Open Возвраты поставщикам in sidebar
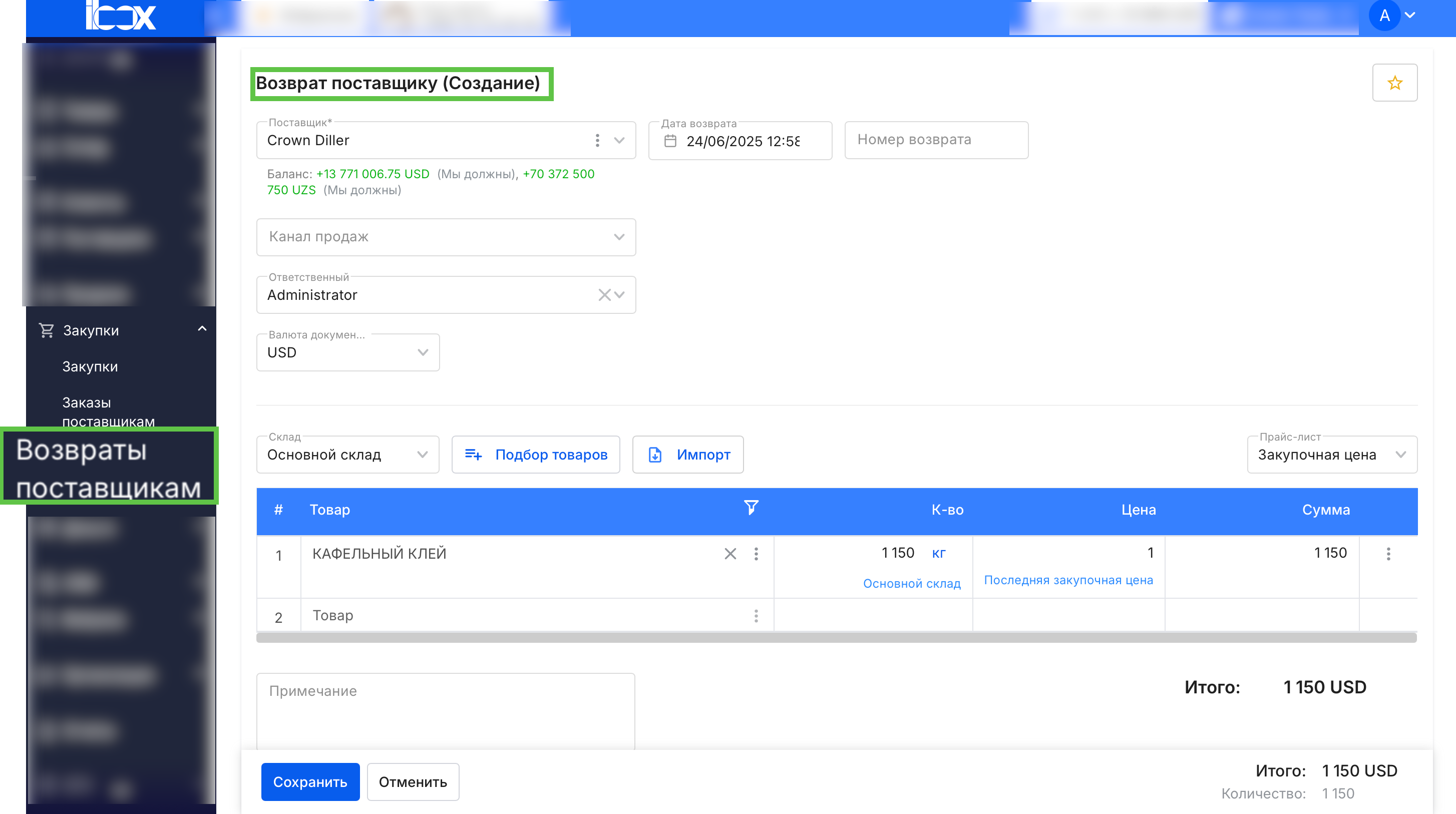This screenshot has height=814, width=1456. tap(109, 468)
